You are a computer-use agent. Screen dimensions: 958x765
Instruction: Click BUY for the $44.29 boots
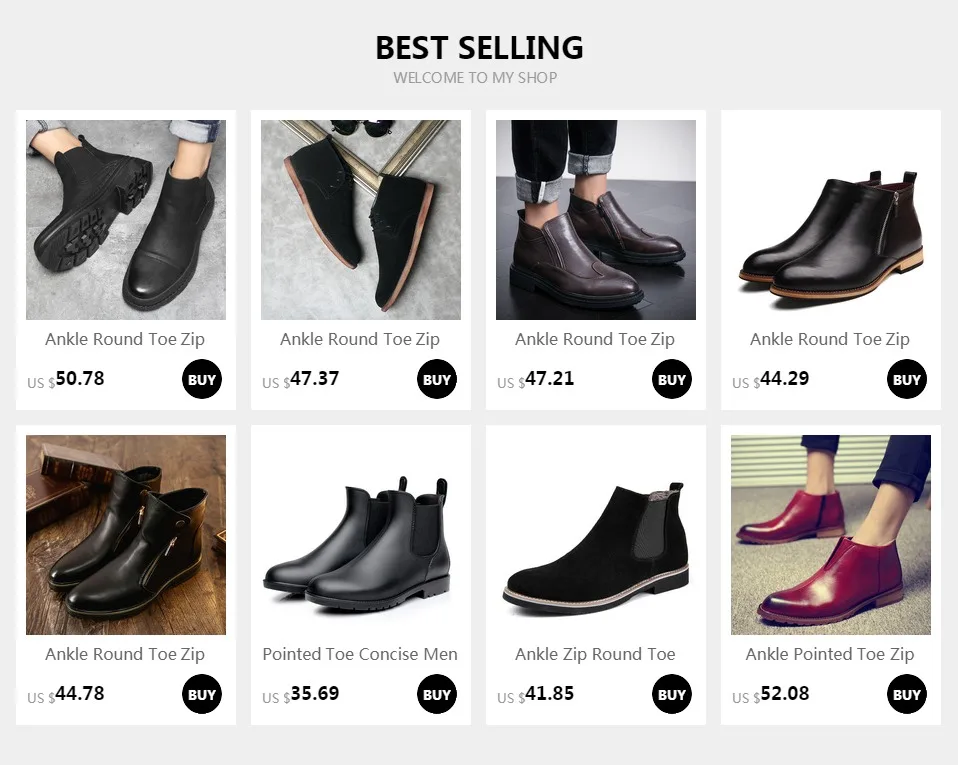[907, 379]
